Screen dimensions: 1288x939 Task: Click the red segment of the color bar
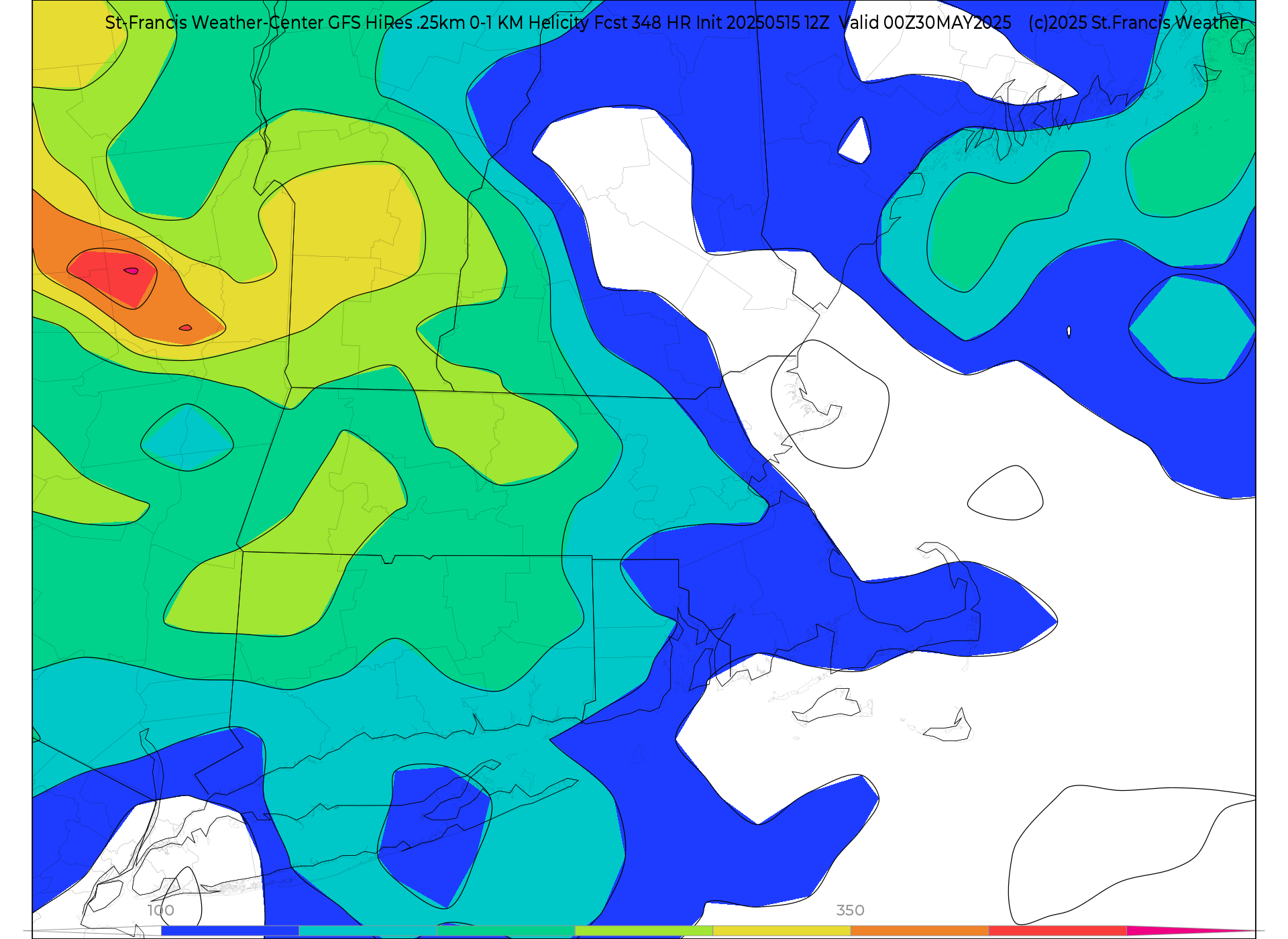(x=1057, y=931)
